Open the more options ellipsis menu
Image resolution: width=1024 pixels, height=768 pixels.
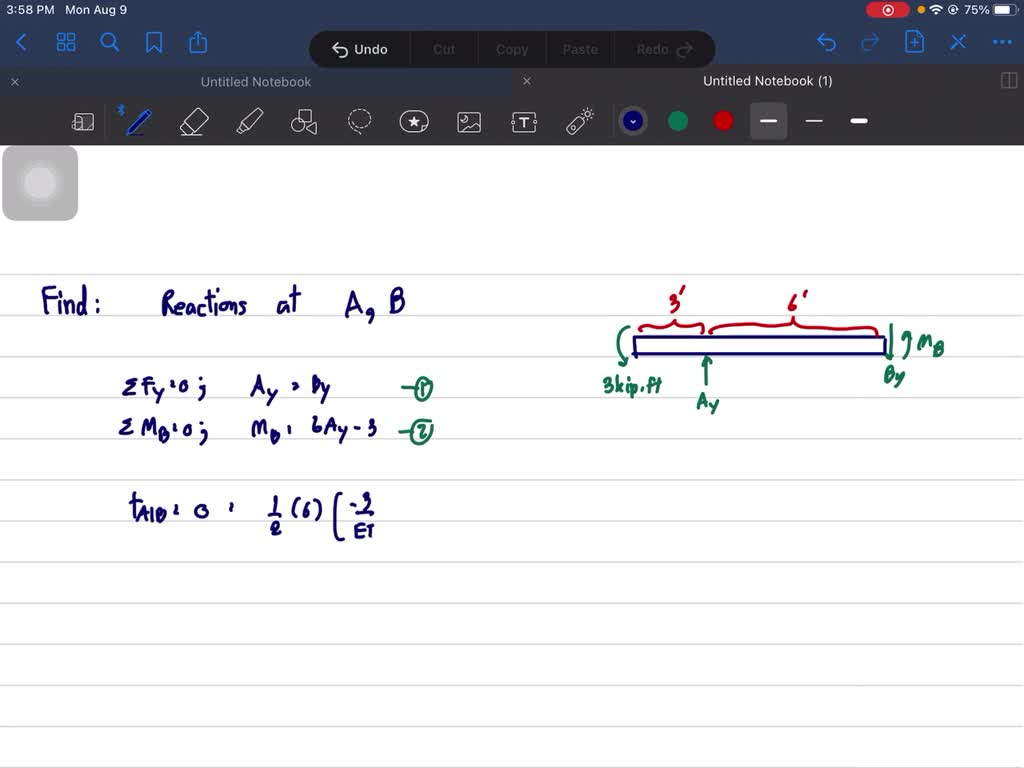[1002, 42]
